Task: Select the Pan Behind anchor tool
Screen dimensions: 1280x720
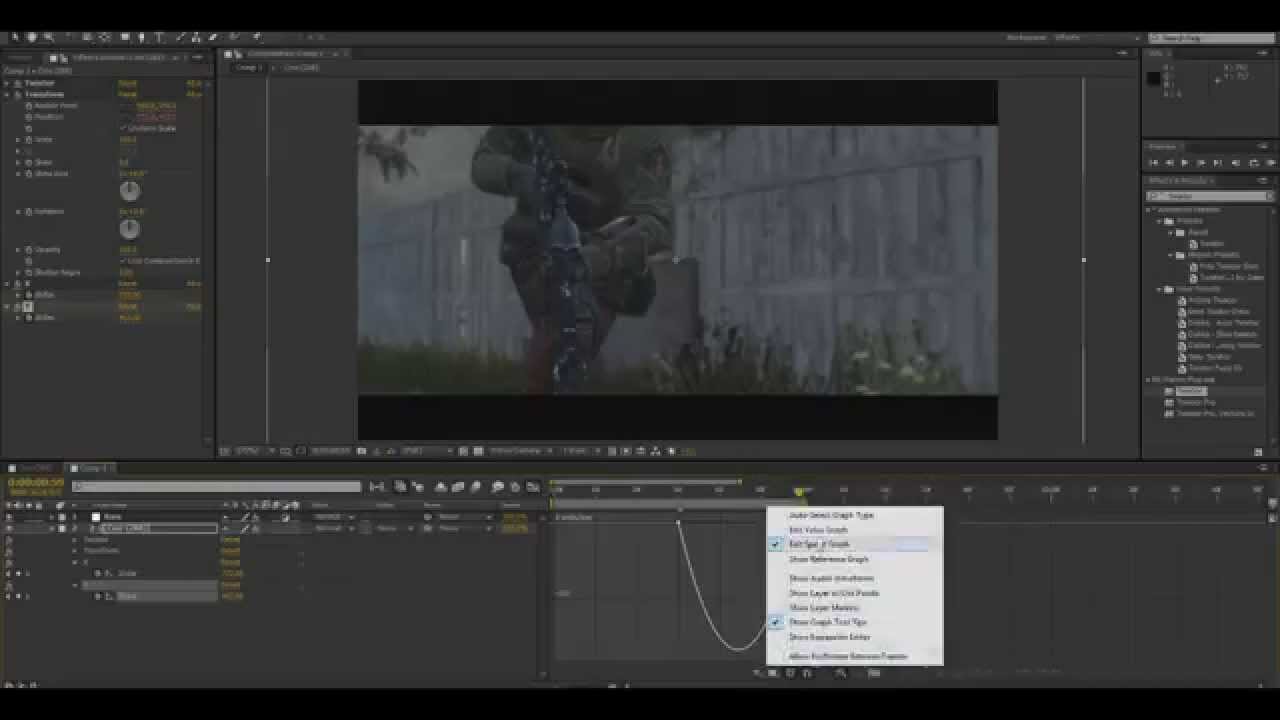Action: (x=105, y=37)
